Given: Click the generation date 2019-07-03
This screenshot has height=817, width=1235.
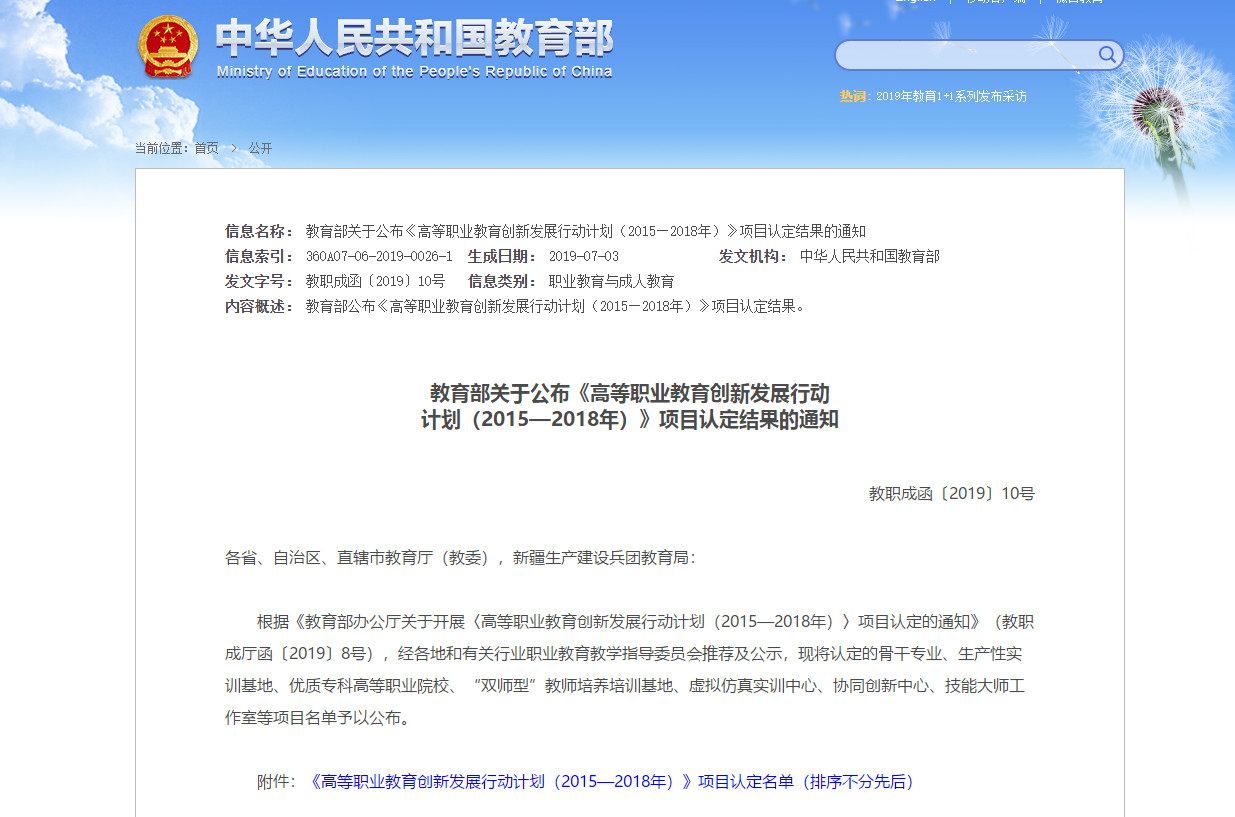Looking at the screenshot, I should 584,256.
